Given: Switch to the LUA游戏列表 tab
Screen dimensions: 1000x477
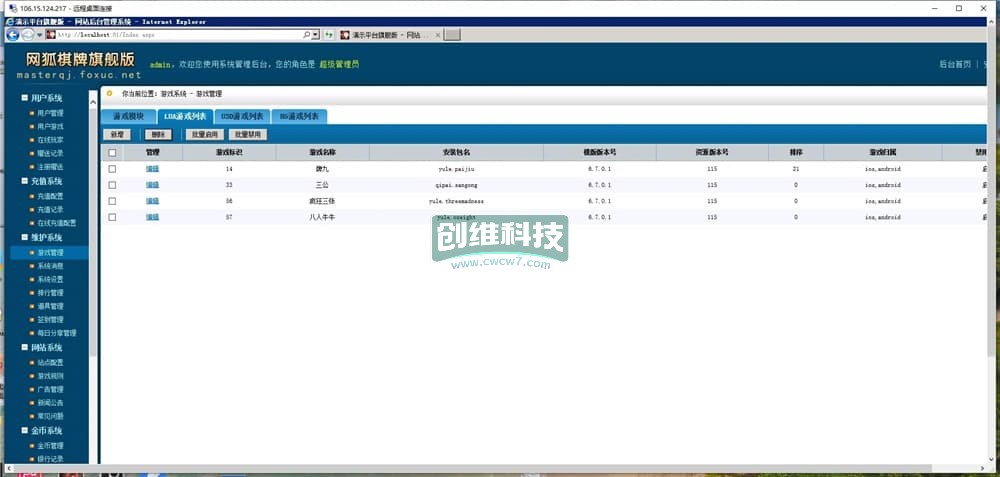Looking at the screenshot, I should point(185,117).
